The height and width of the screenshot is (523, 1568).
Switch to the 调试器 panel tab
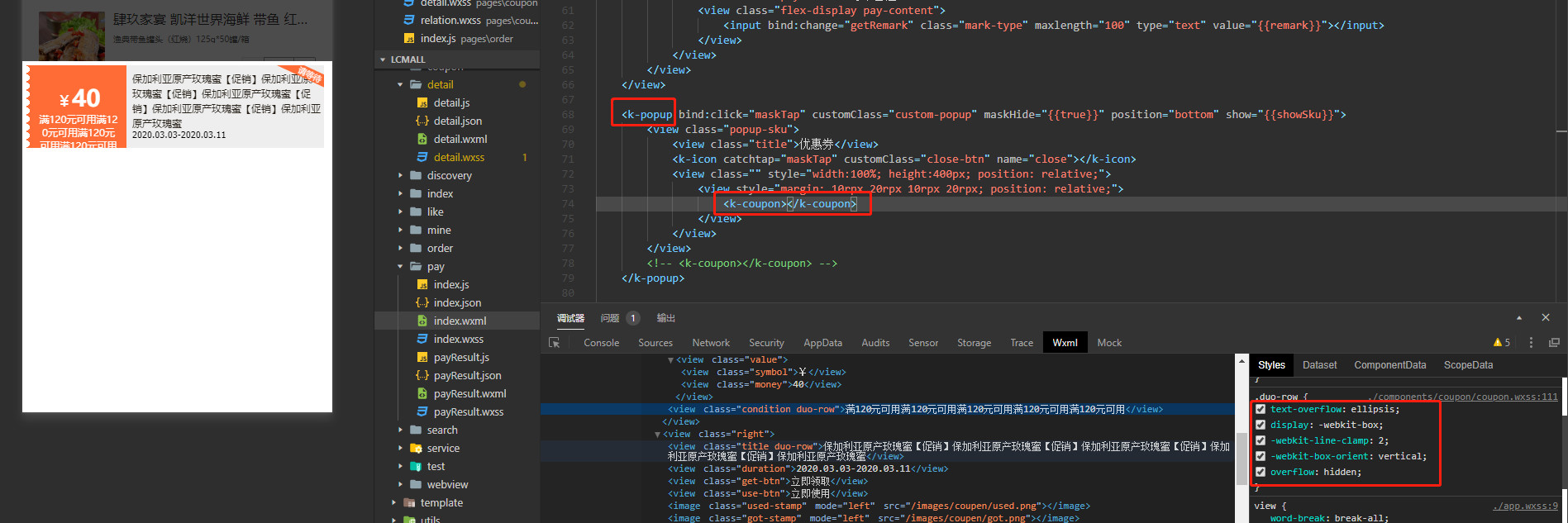570,318
